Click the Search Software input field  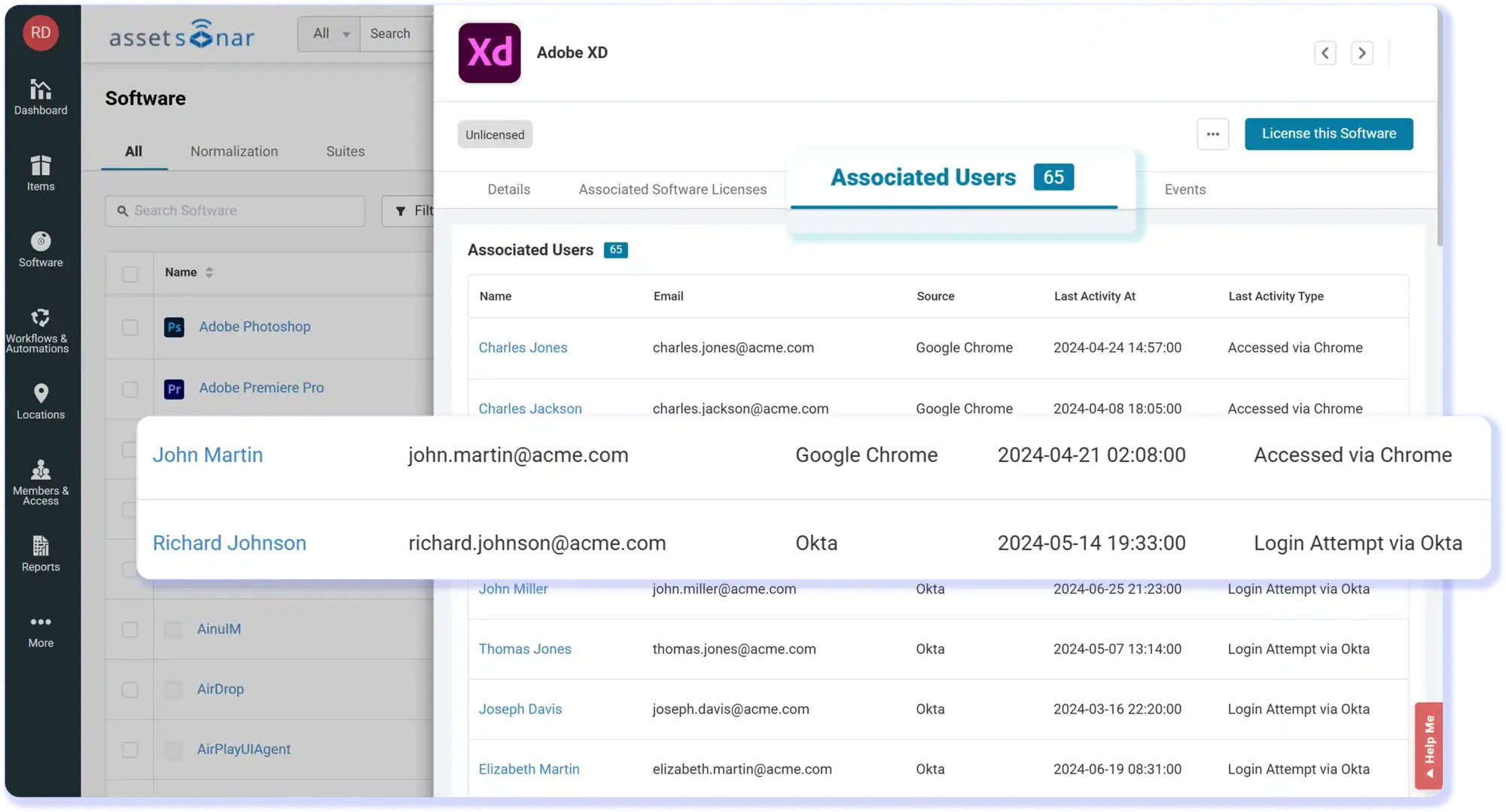coord(235,211)
